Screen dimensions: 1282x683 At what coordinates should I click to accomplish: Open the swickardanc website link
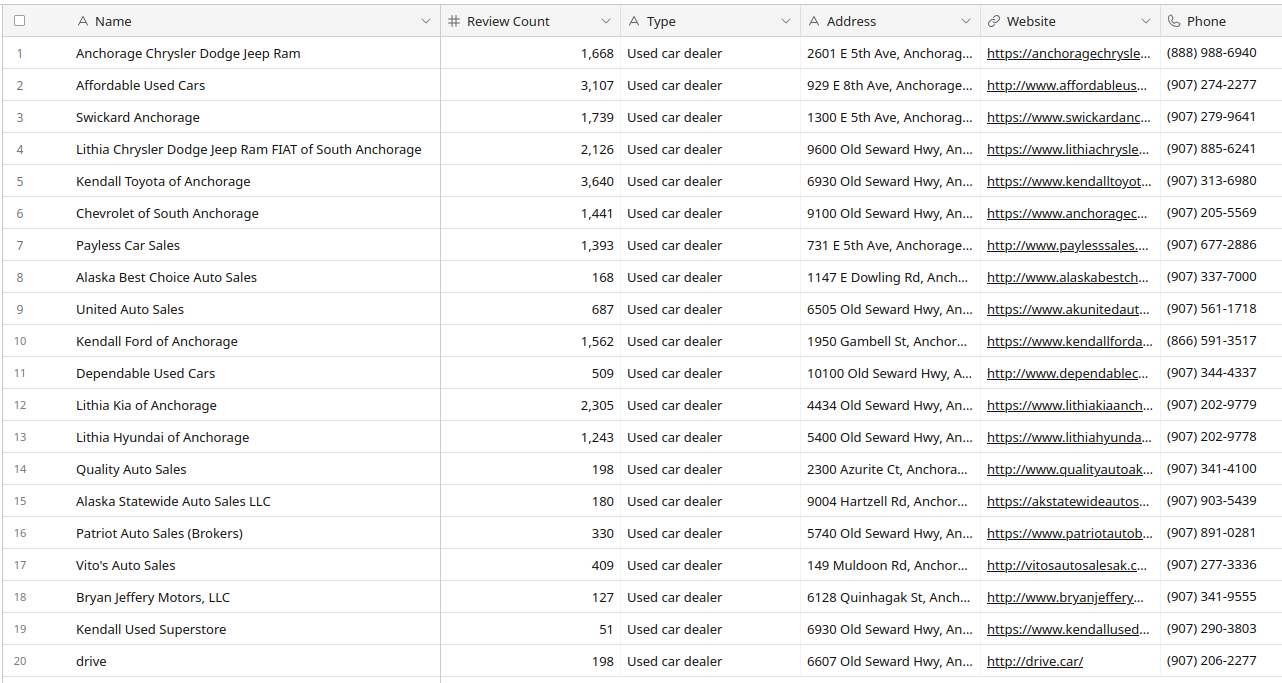click(x=1069, y=117)
